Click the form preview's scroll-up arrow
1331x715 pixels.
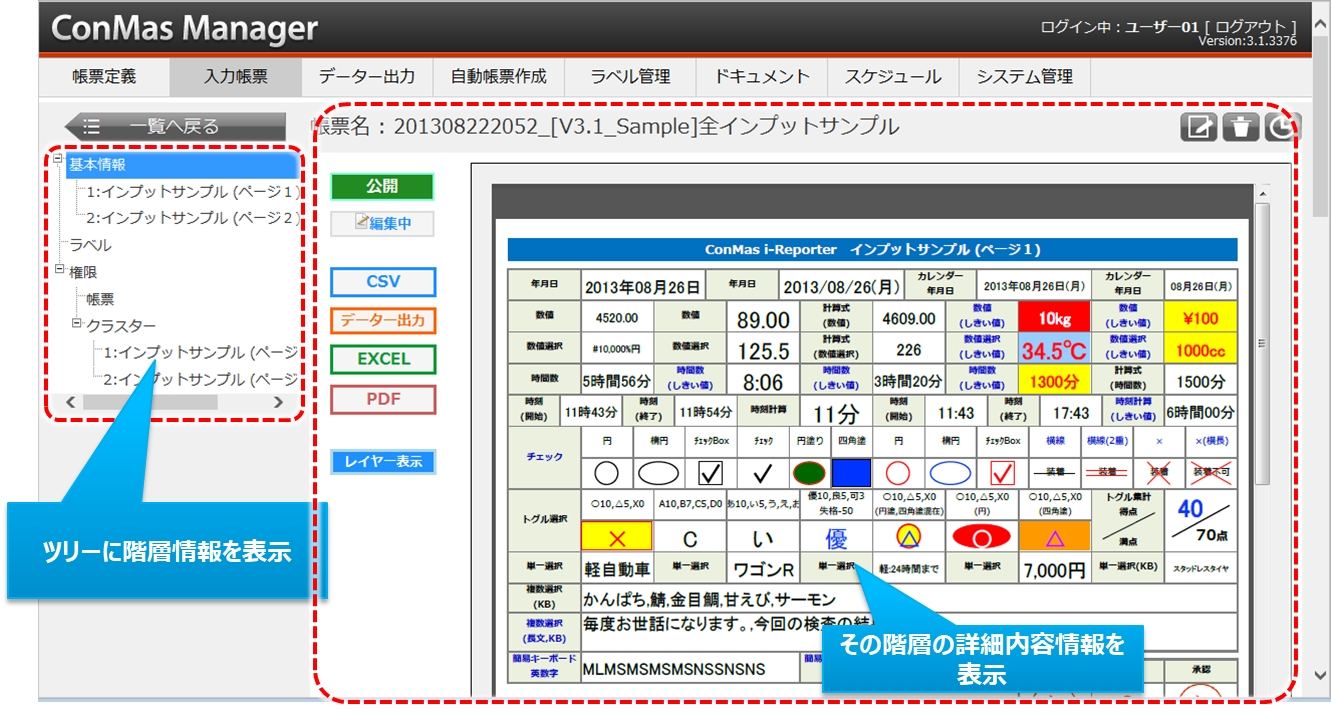1261,194
